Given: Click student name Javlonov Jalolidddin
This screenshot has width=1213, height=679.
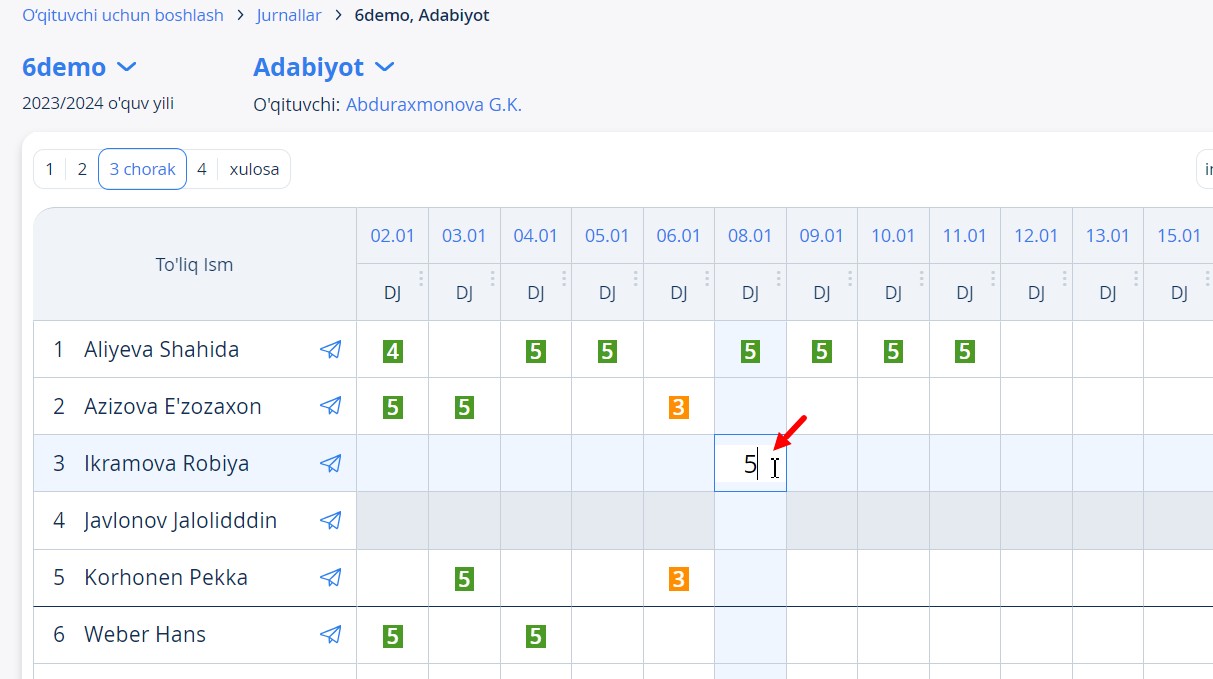Looking at the screenshot, I should pos(181,521).
